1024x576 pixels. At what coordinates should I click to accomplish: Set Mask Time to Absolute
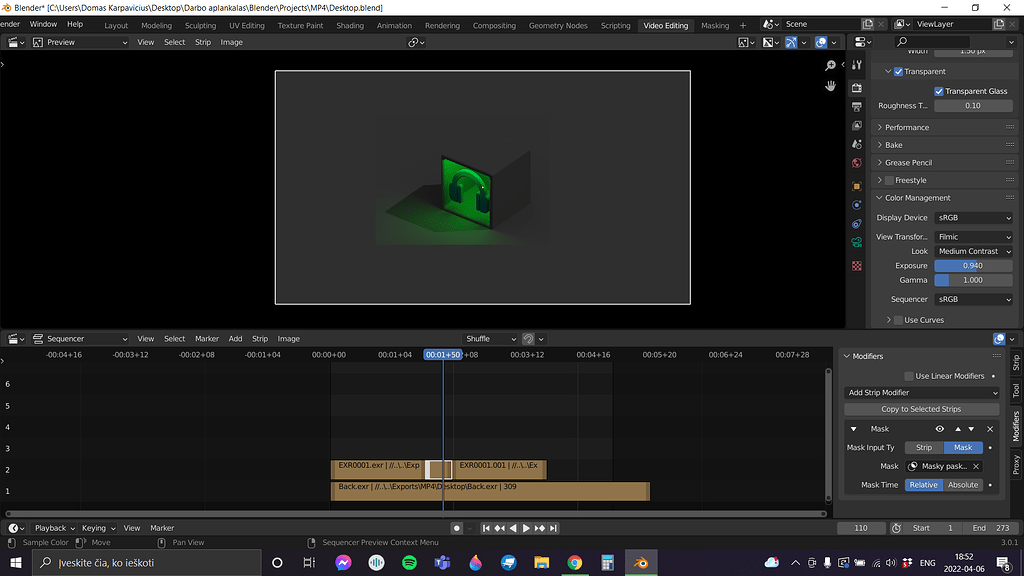(x=963, y=485)
